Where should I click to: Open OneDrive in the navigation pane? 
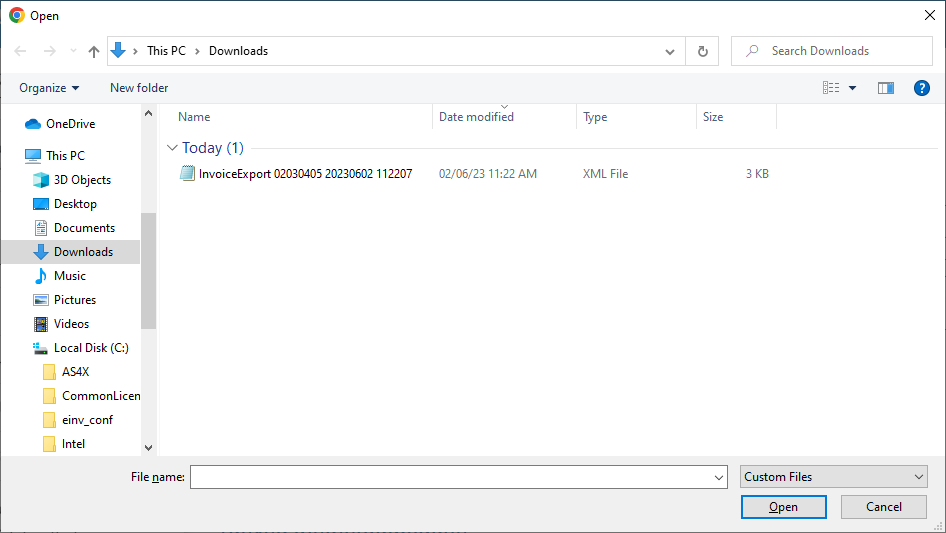71,124
